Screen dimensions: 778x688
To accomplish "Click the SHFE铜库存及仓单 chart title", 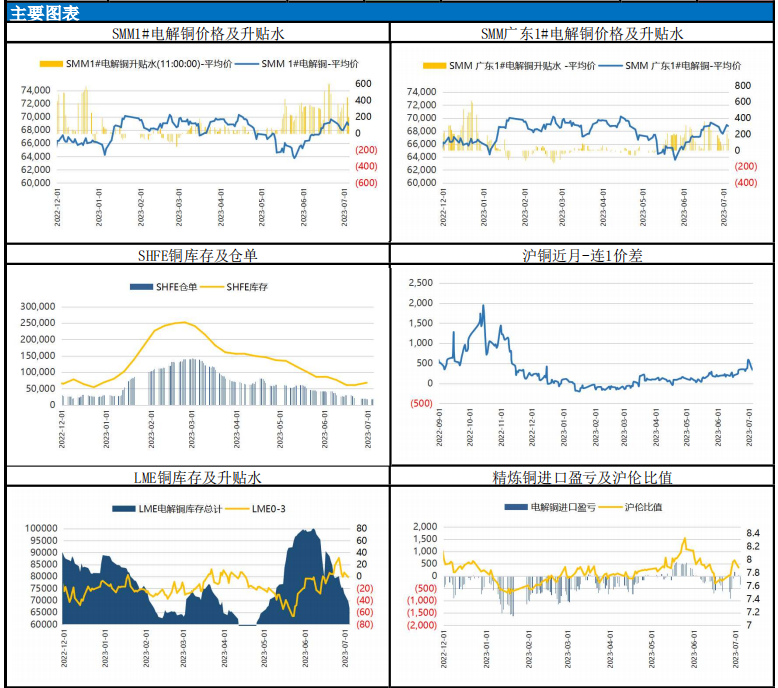I will [197, 256].
